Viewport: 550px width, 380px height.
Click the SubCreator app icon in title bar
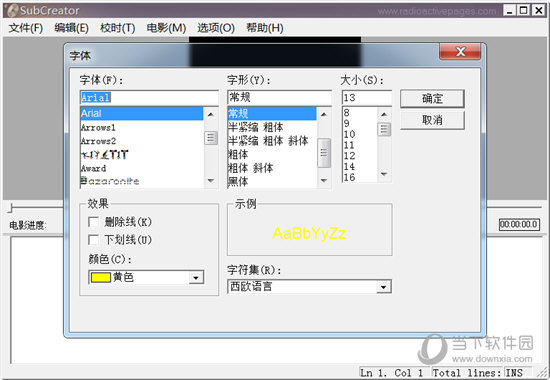click(13, 11)
